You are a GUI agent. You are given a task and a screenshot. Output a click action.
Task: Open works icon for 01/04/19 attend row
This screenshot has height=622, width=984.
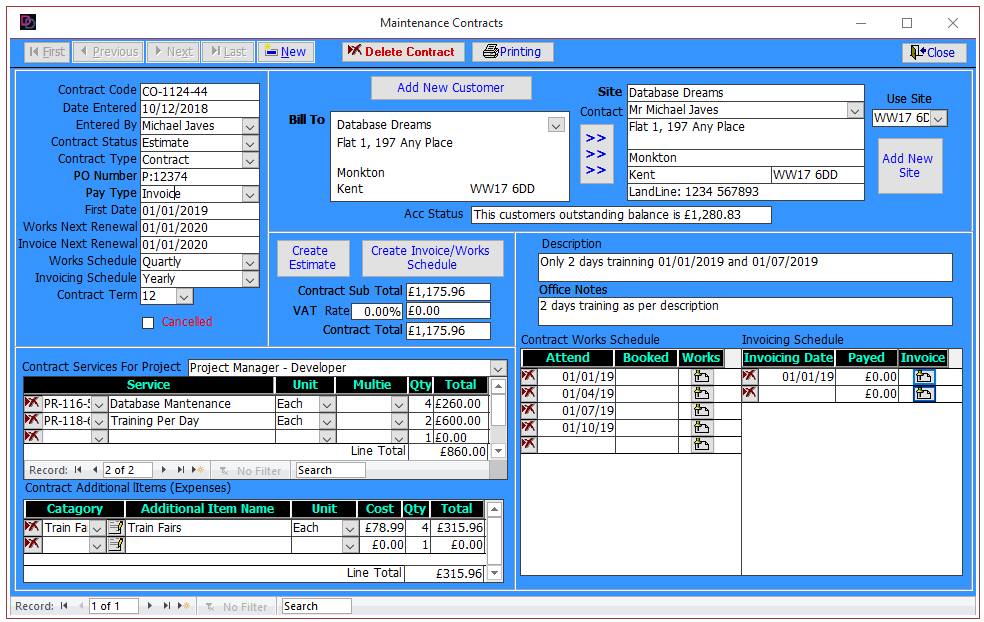point(702,394)
